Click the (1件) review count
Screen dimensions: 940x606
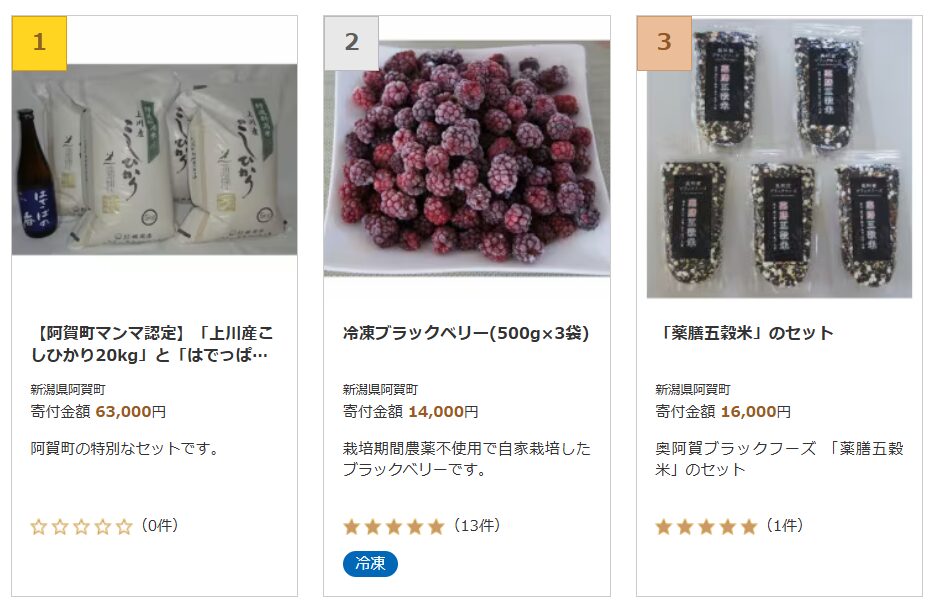[x=785, y=526]
